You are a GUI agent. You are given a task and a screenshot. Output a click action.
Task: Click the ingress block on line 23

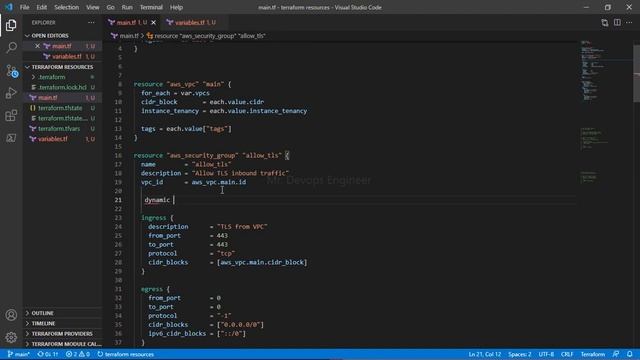click(153, 218)
